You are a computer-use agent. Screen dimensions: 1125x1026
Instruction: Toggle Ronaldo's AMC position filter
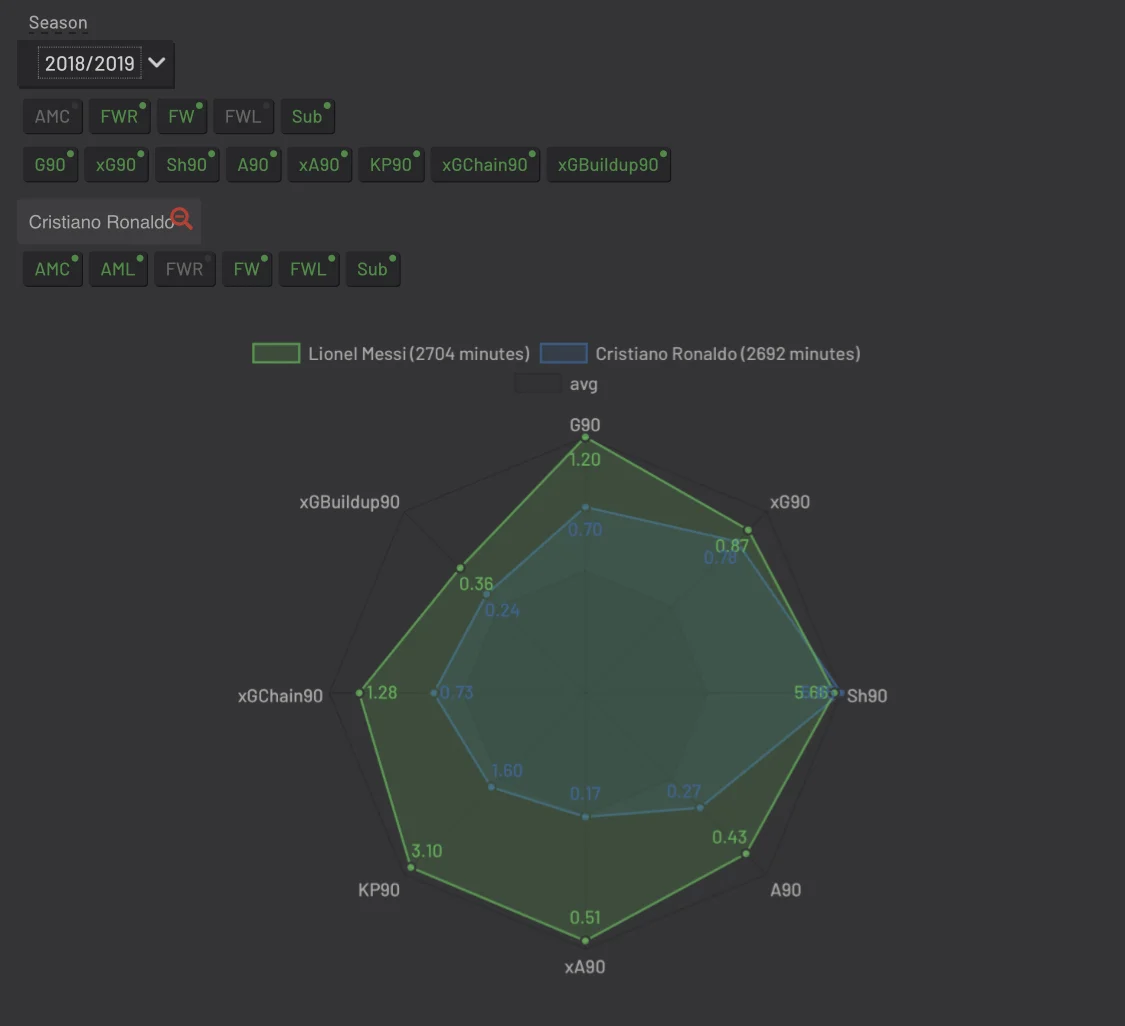[x=52, y=269]
